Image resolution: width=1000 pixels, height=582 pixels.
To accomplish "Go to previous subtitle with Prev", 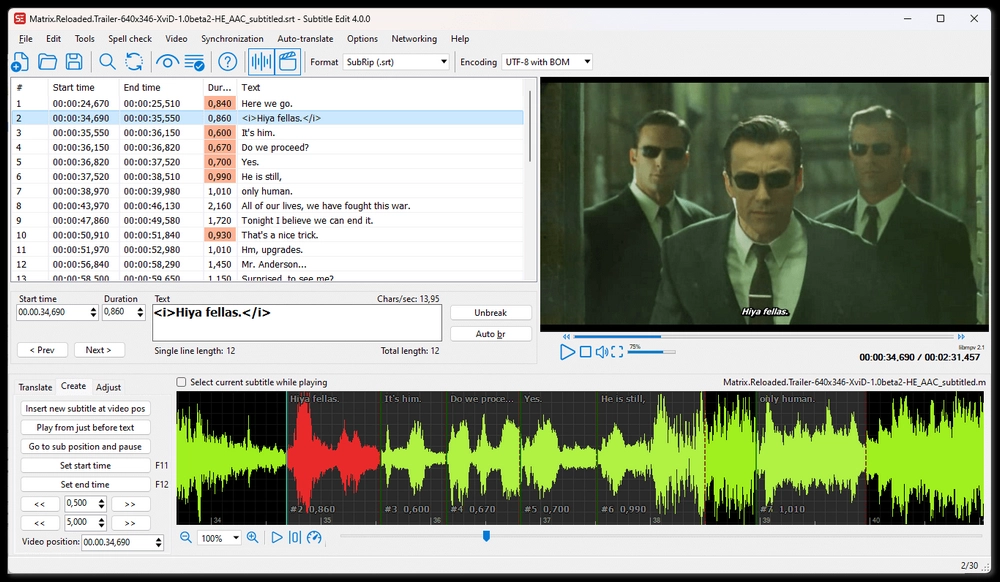I will coord(42,350).
